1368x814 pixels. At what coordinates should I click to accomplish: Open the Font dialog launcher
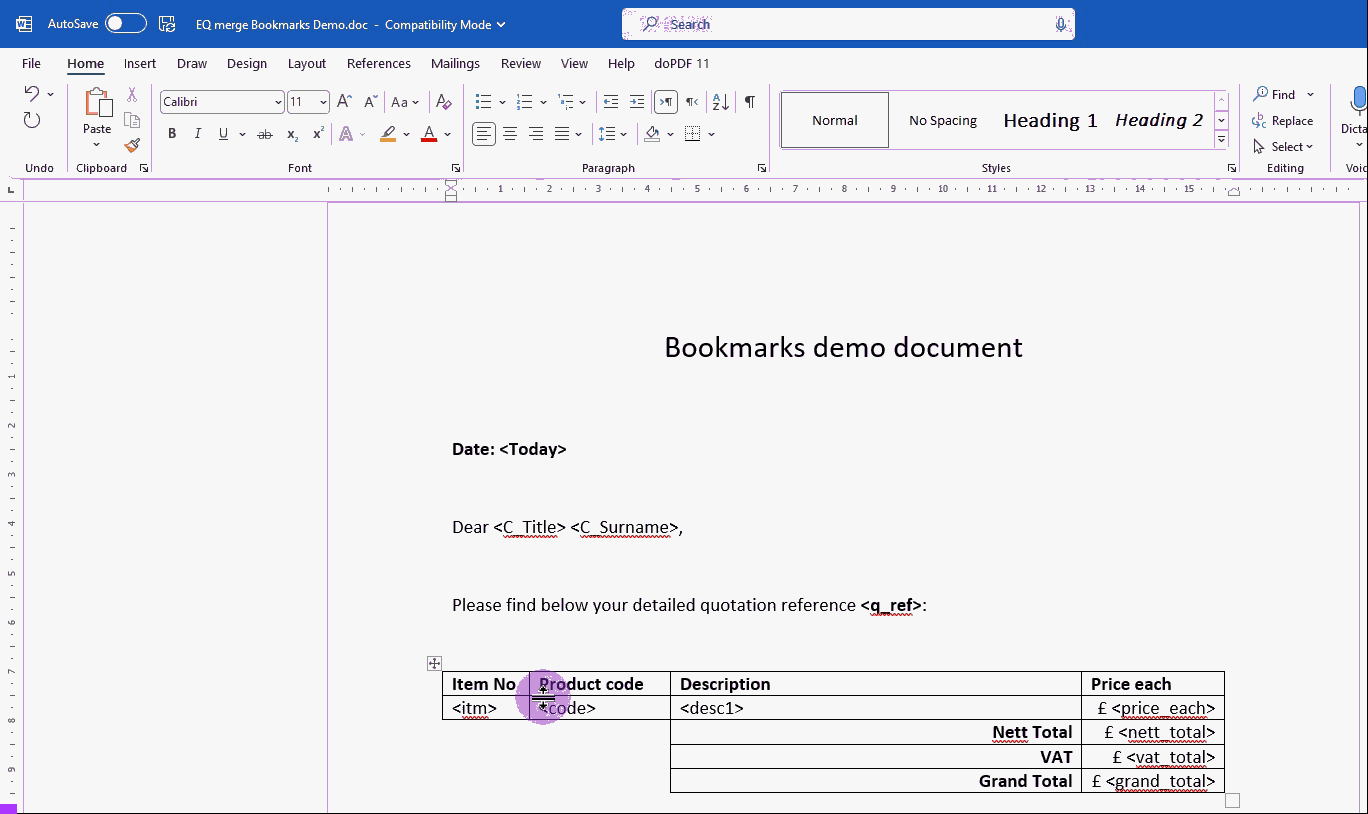point(456,168)
